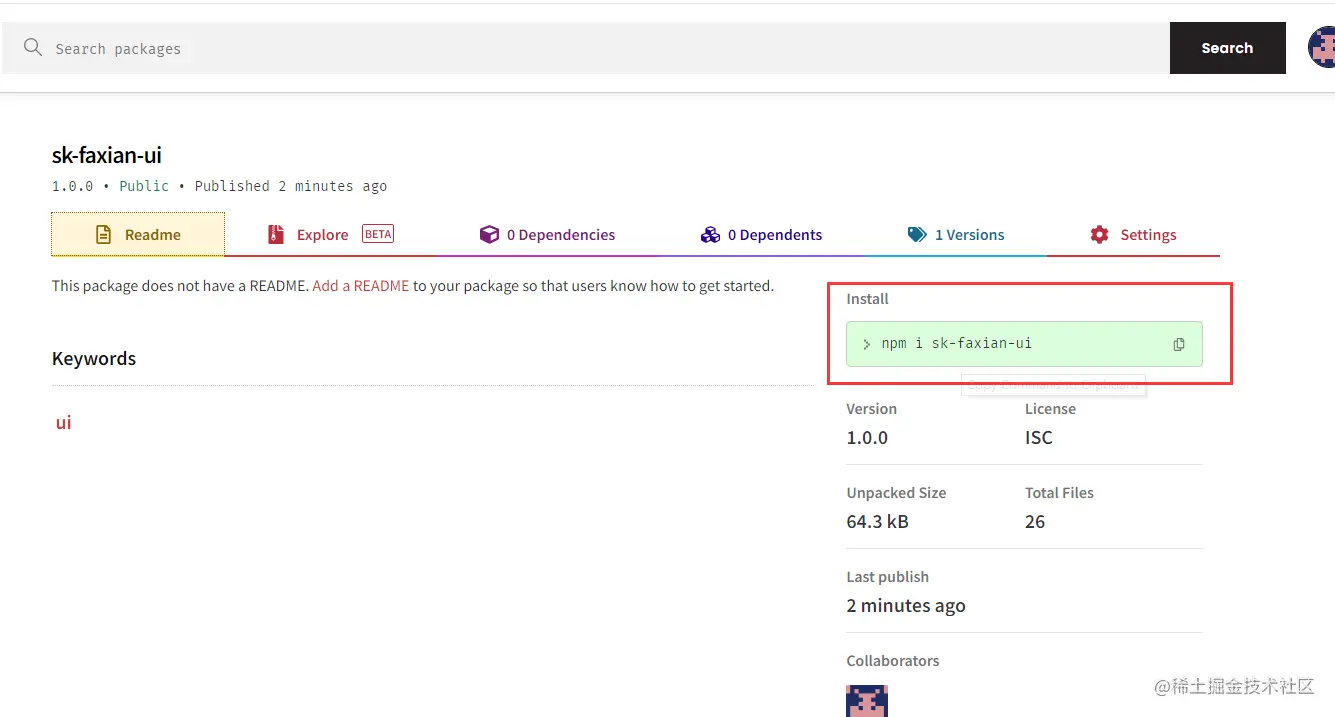Image resolution: width=1335 pixels, height=717 pixels.
Task: Click the Collaborators heading
Action: pyautogui.click(x=893, y=661)
